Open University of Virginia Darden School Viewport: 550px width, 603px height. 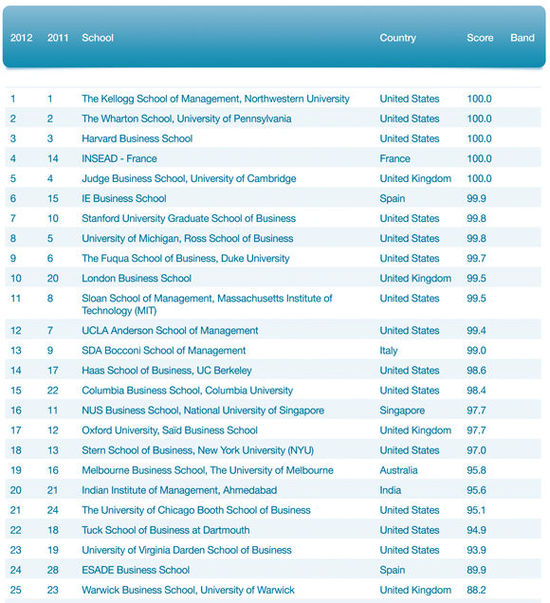click(x=187, y=550)
